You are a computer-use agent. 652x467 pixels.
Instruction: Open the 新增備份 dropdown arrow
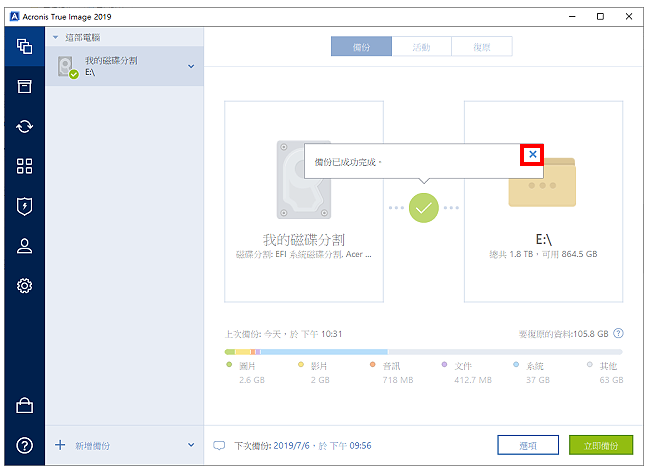pyautogui.click(x=191, y=445)
